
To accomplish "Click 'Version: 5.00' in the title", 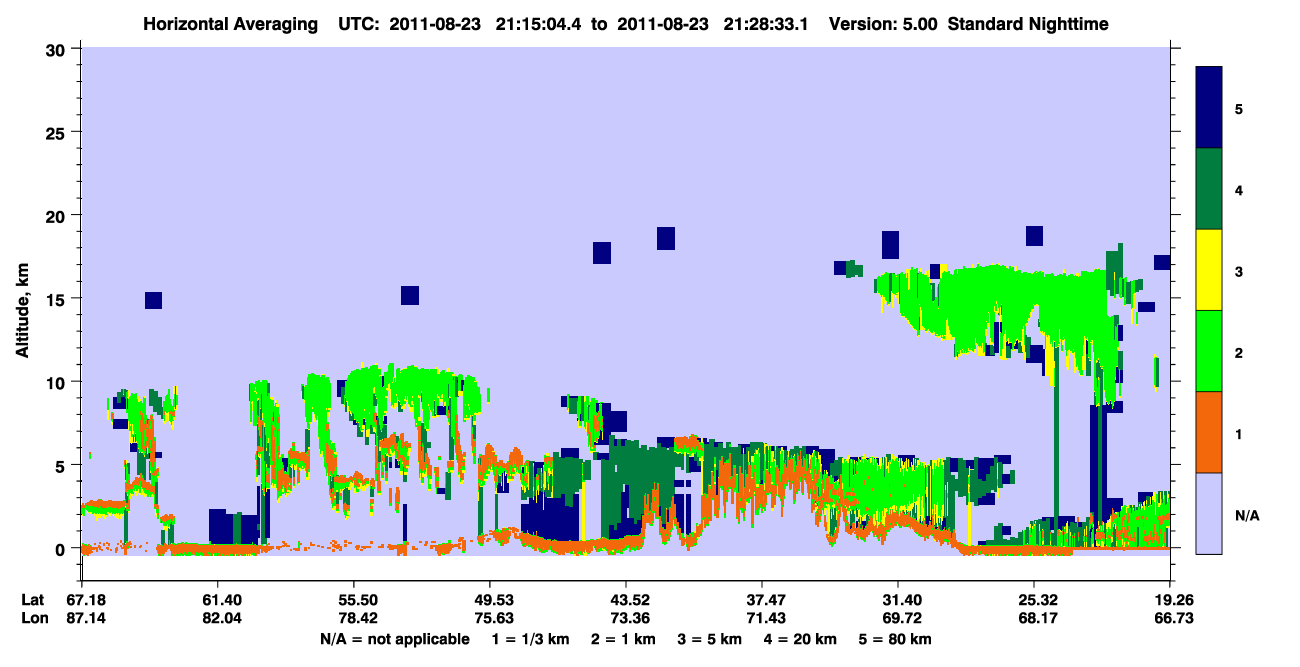I will pos(883,24).
